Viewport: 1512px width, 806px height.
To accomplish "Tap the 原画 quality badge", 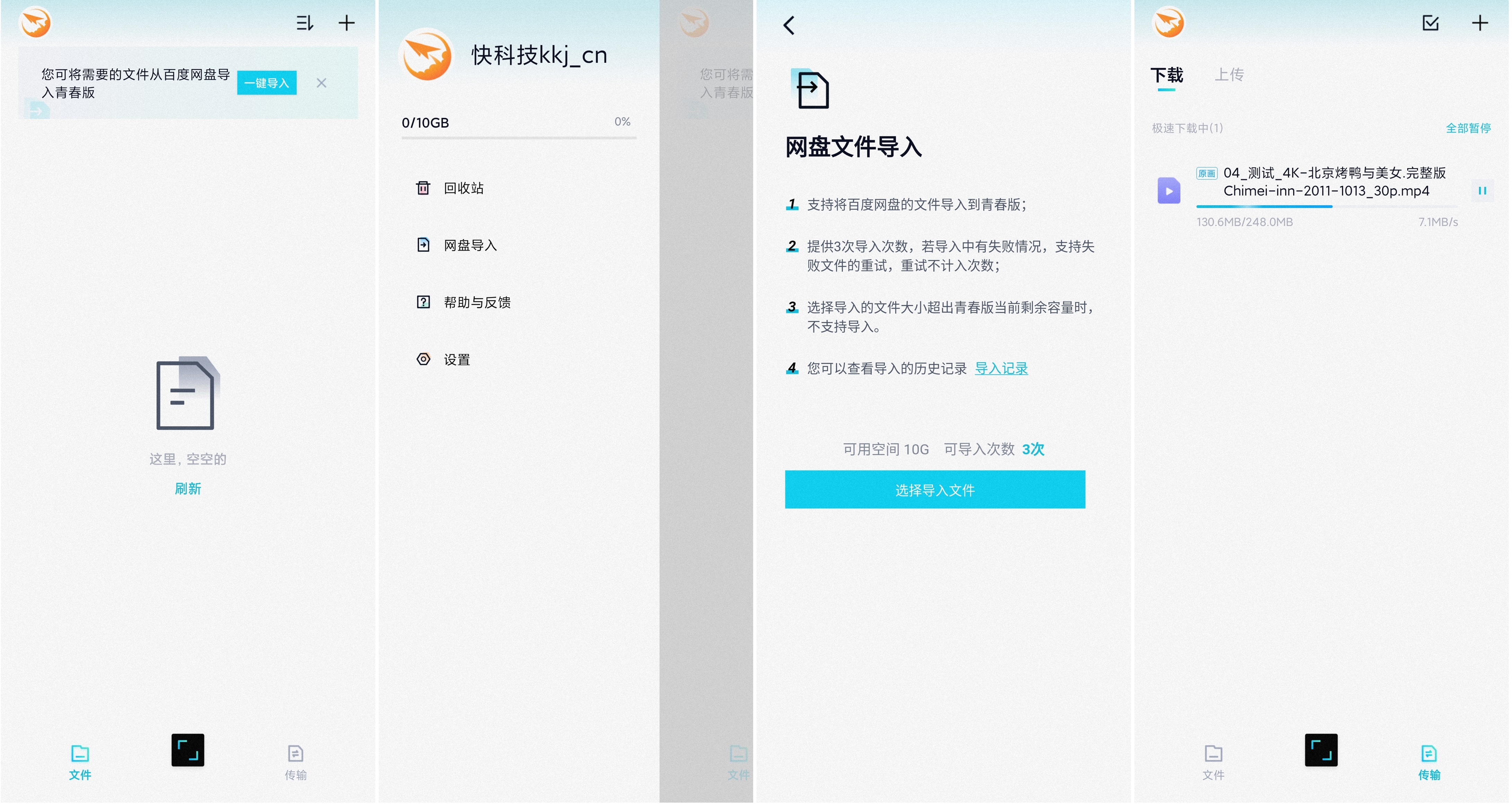I will pos(1207,173).
